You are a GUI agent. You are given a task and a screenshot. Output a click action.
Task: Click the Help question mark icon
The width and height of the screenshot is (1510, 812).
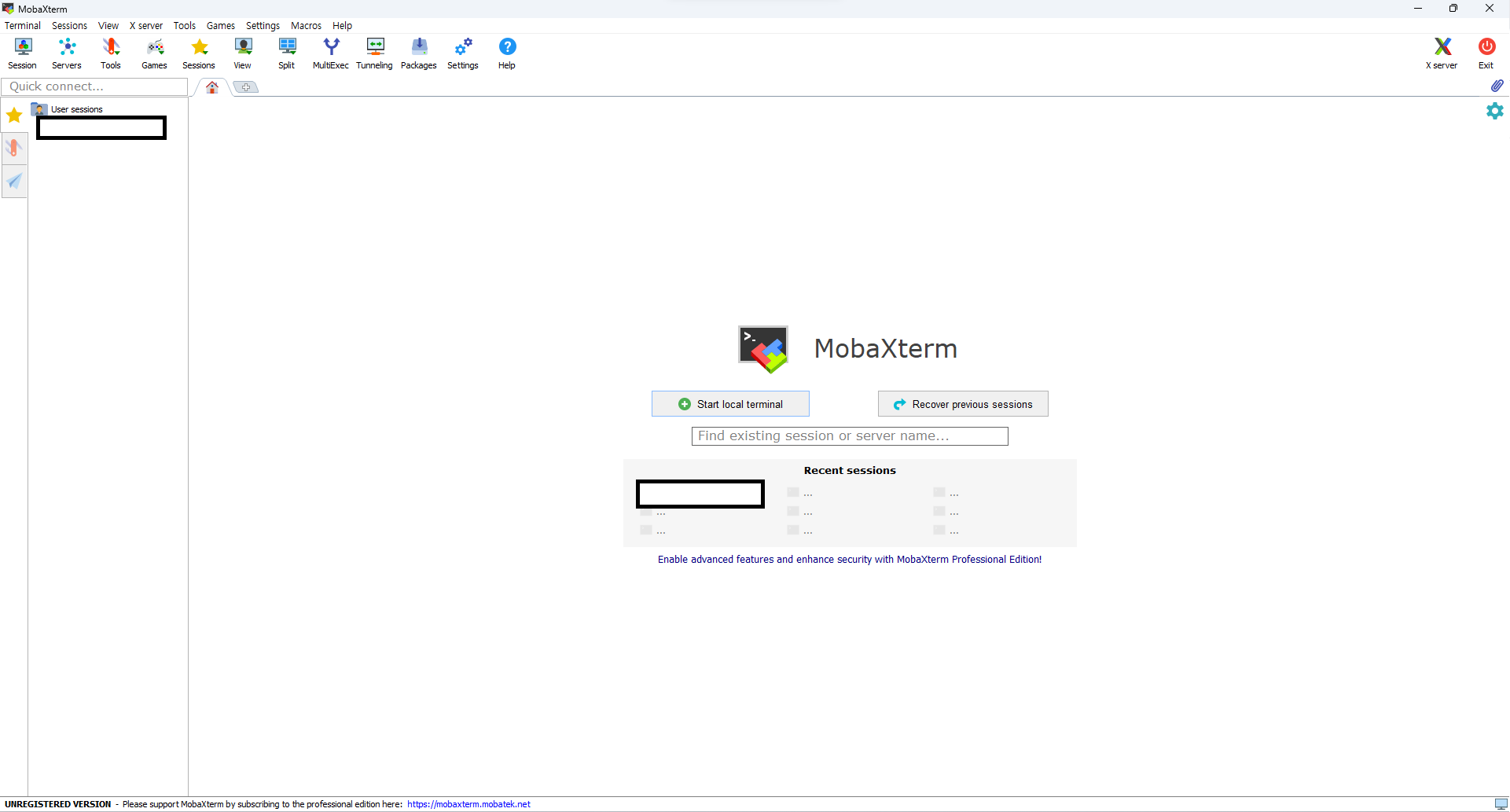point(507,53)
